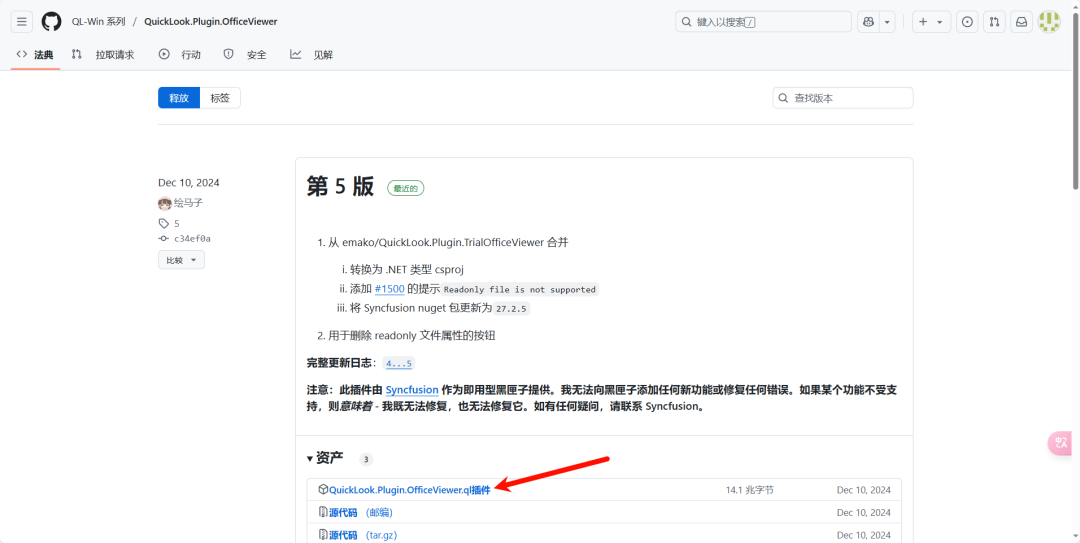Switch to the 行动 tab

[x=180, y=54]
